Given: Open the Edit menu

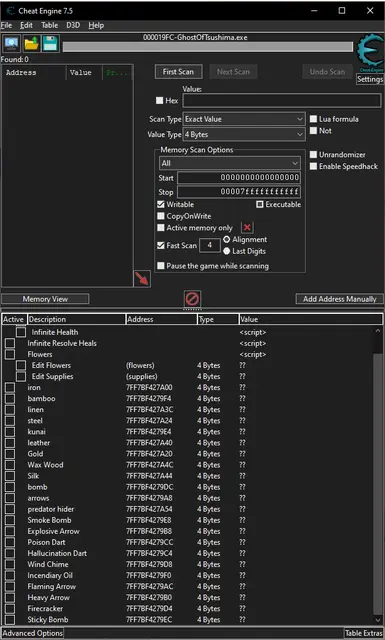Looking at the screenshot, I should (26, 25).
